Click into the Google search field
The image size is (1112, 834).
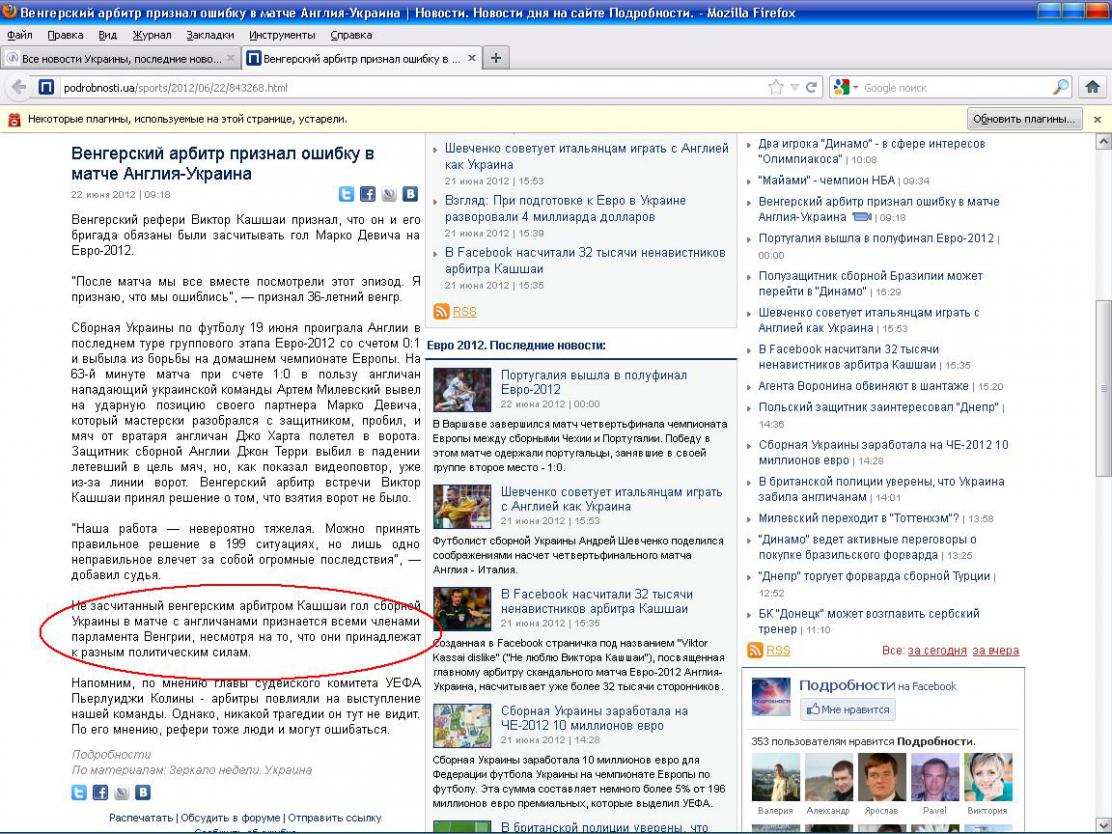[954, 88]
